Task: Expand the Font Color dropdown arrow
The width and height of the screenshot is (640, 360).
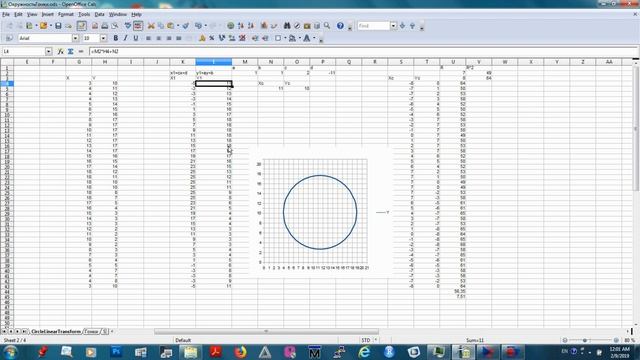Action: [x=314, y=38]
